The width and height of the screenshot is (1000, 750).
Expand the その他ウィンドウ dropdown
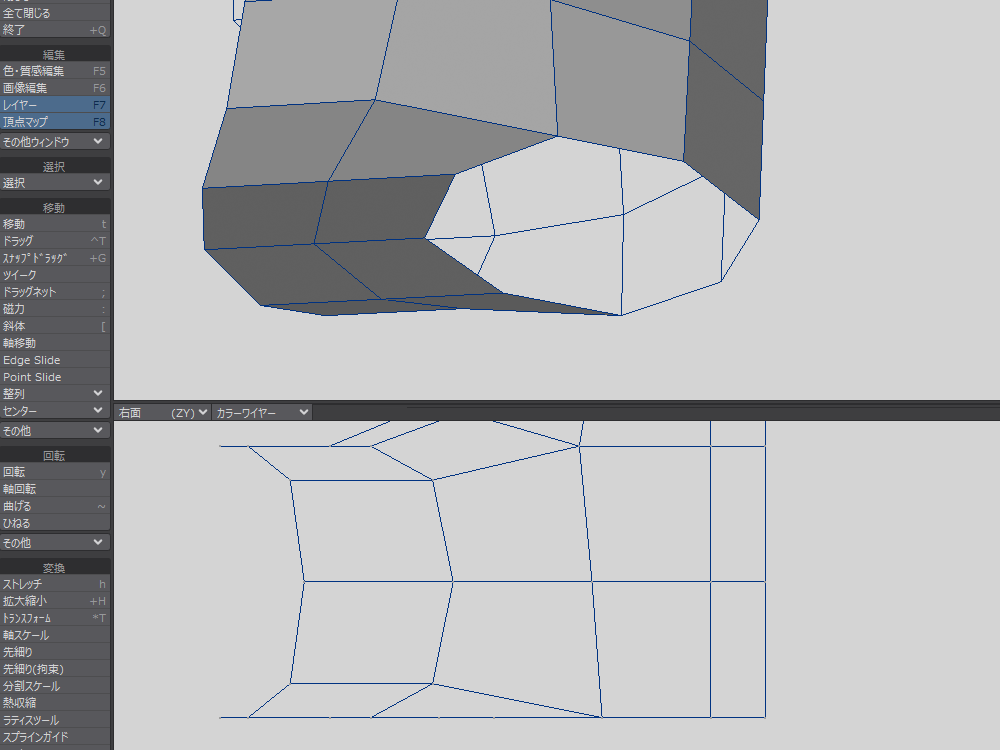[54, 142]
